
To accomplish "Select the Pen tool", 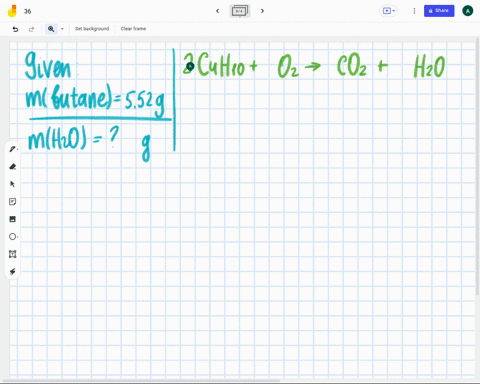I will (13, 149).
